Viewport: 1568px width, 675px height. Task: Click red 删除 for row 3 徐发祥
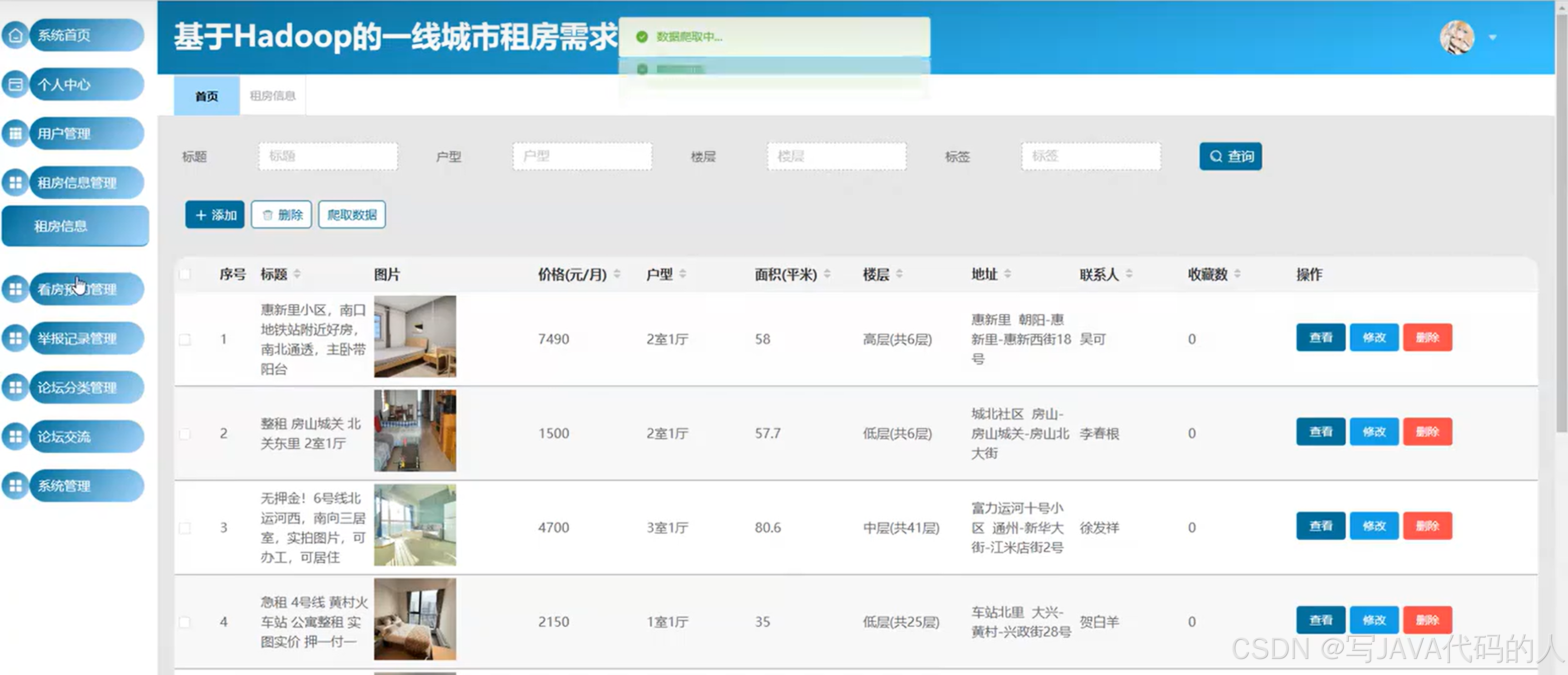[1427, 527]
